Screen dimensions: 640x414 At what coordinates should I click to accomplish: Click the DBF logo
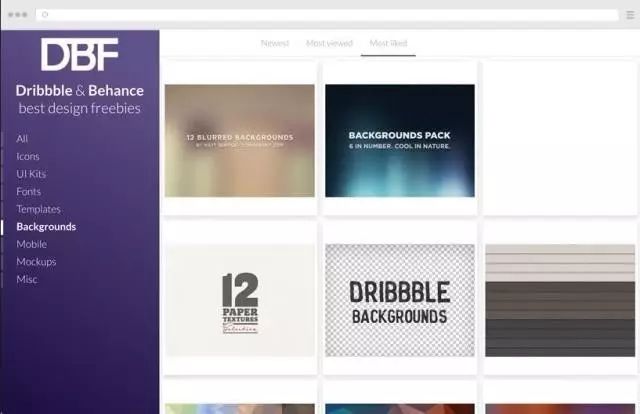click(80, 54)
